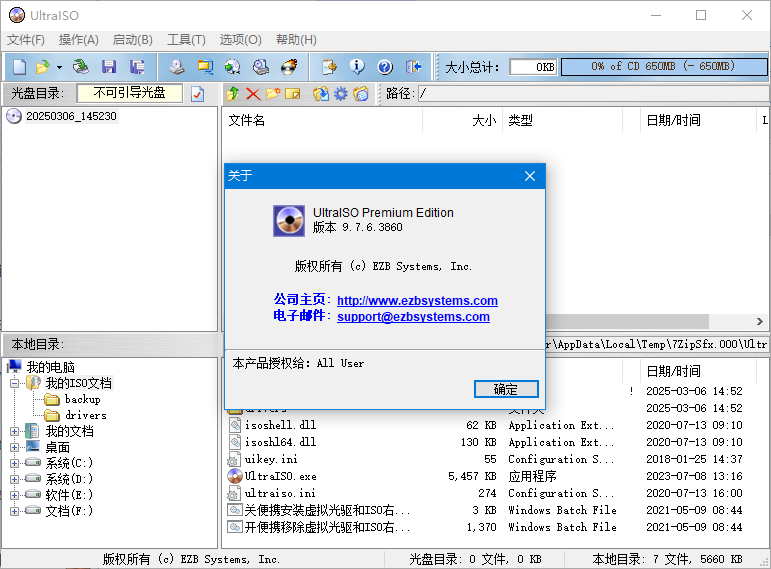Image resolution: width=771 pixels, height=569 pixels.
Task: Click the blue gear icon in image toolbar
Action: pos(340,93)
